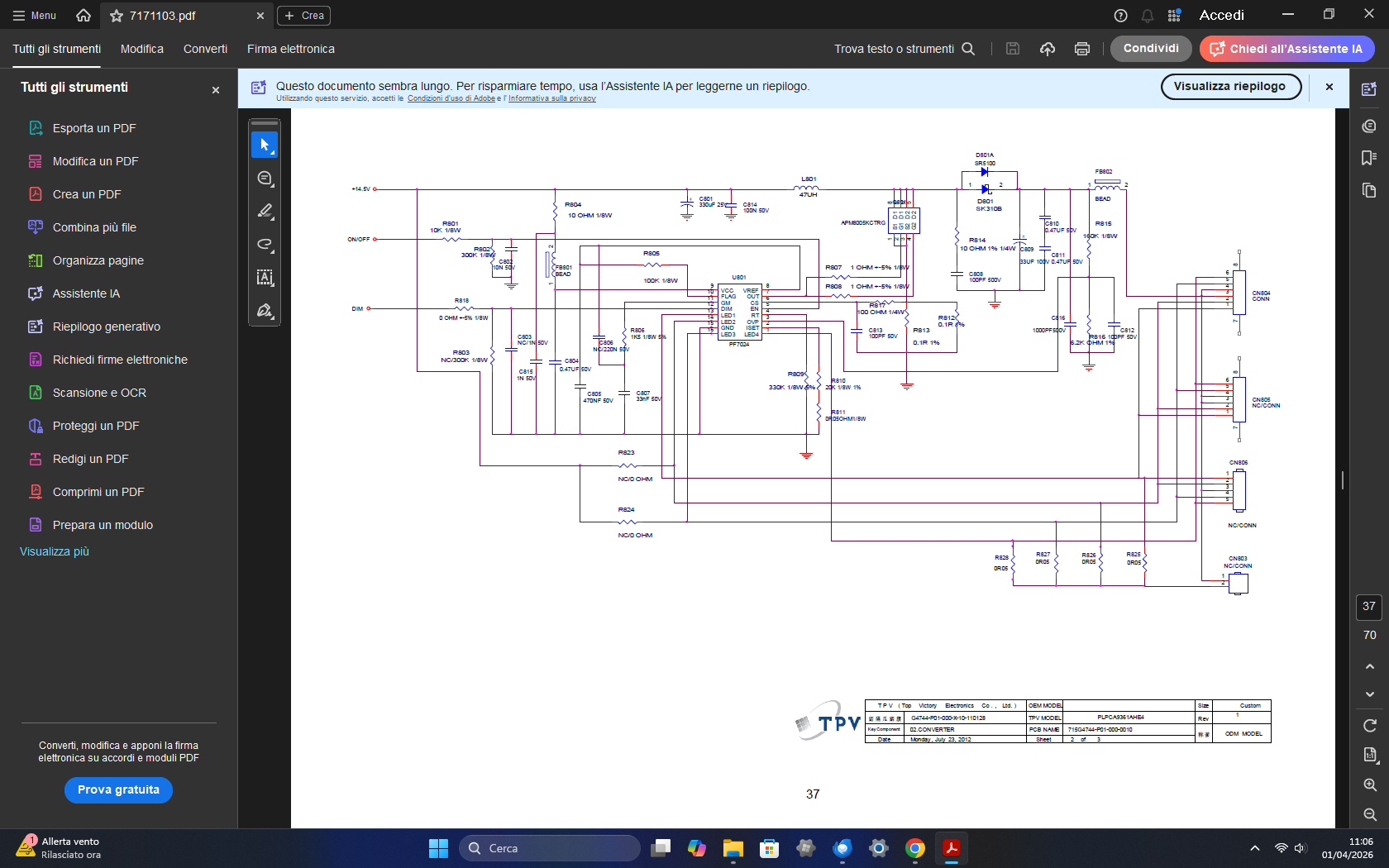This screenshot has height=868, width=1389.
Task: Zoom in with magnifier plus icon
Action: [x=1370, y=785]
